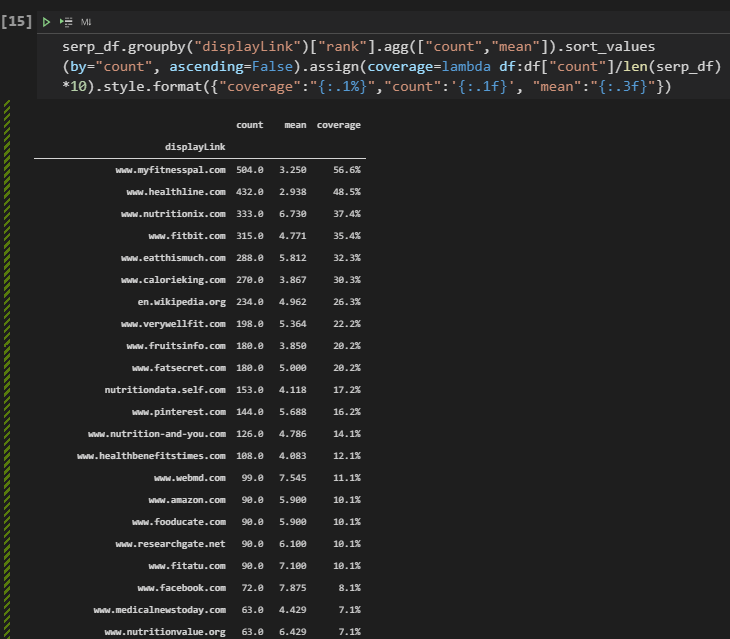Select the www.medicalnewstoday.com row label
Image resolution: width=730 pixels, height=639 pixels.
(160, 610)
